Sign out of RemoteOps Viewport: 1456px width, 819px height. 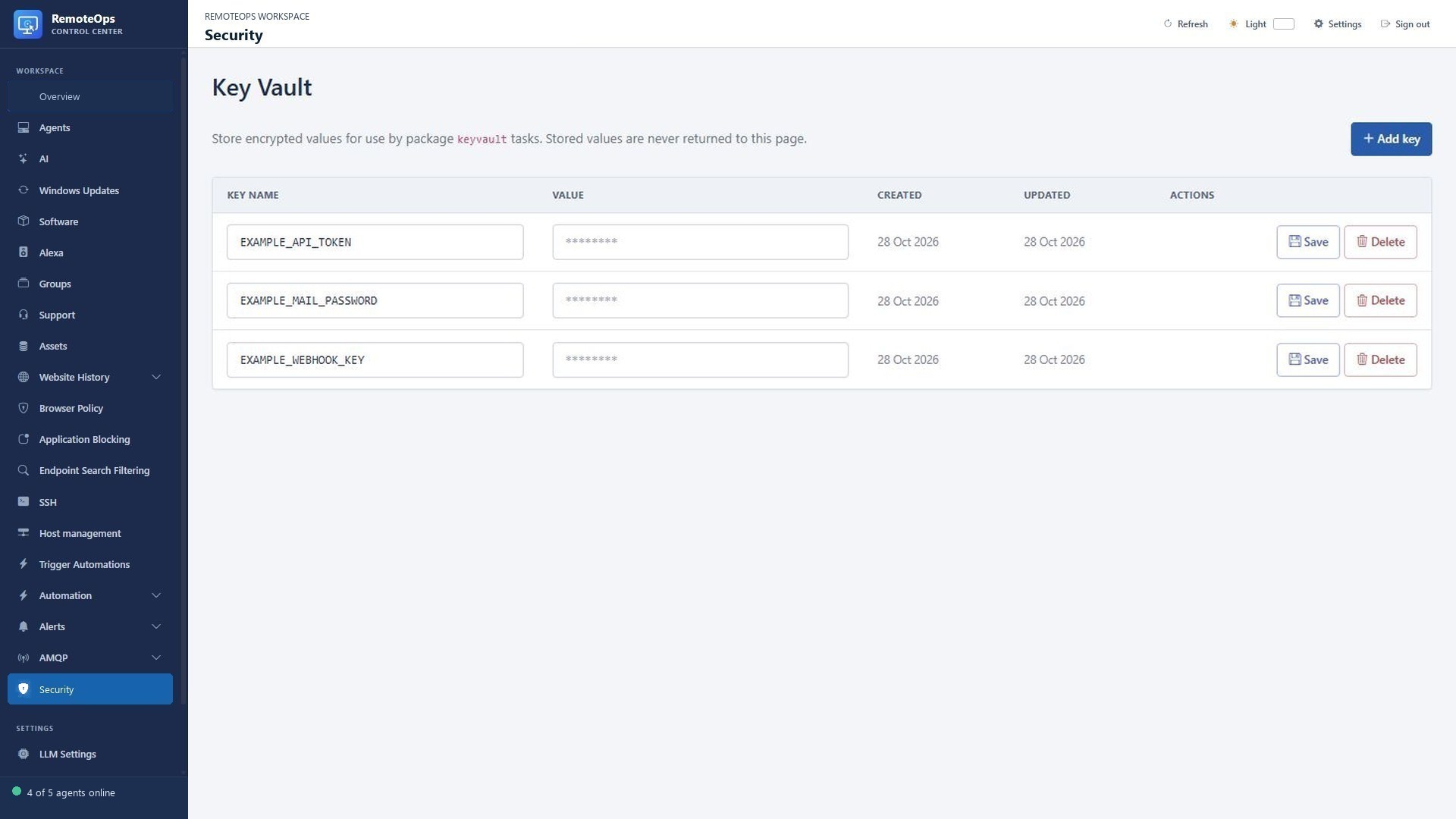coord(1405,24)
